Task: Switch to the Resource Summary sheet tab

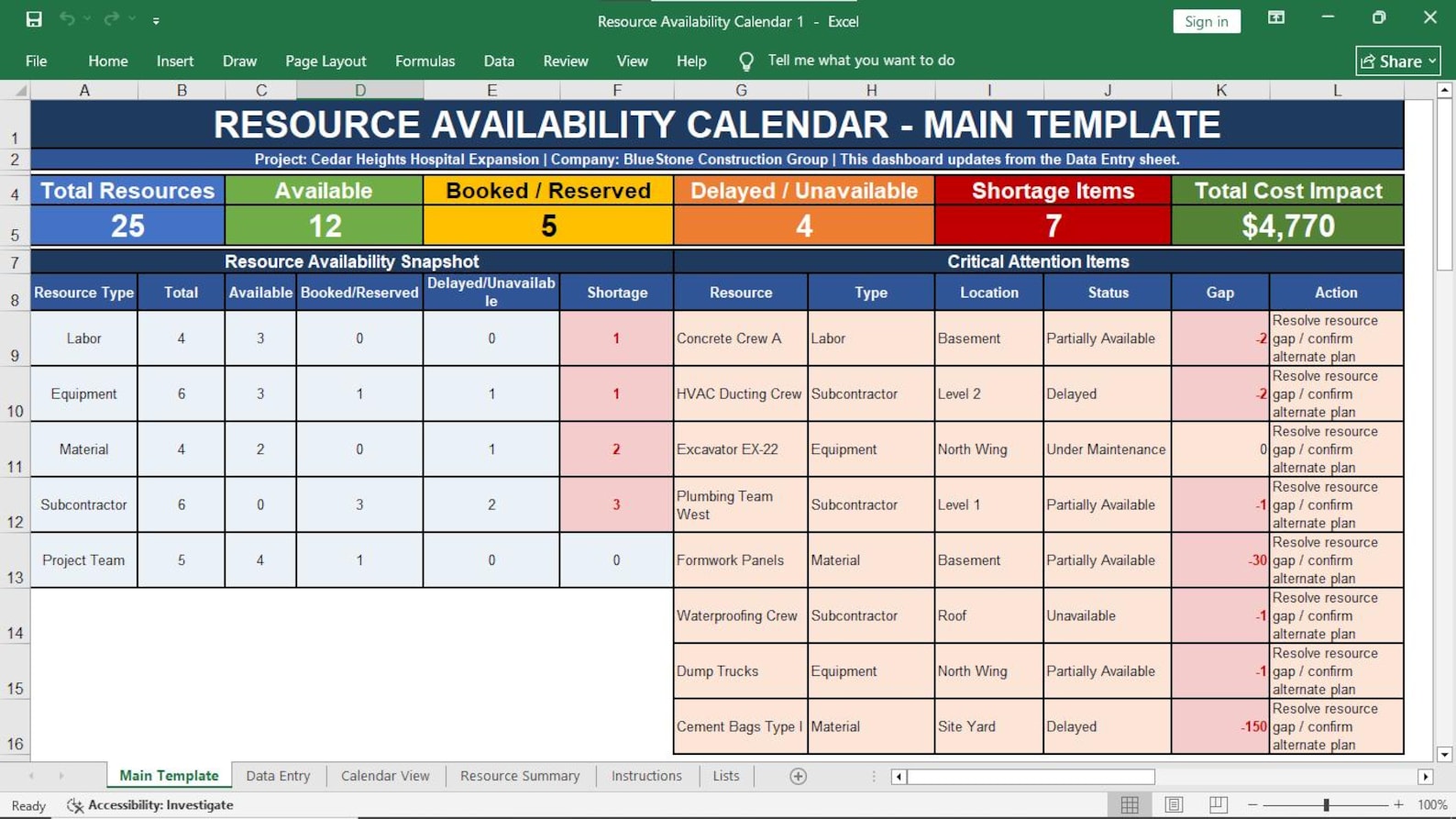Action: pyautogui.click(x=520, y=776)
